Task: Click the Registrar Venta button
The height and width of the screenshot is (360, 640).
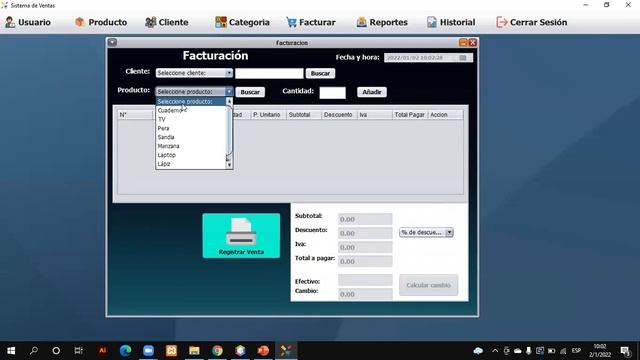Action: (241, 236)
